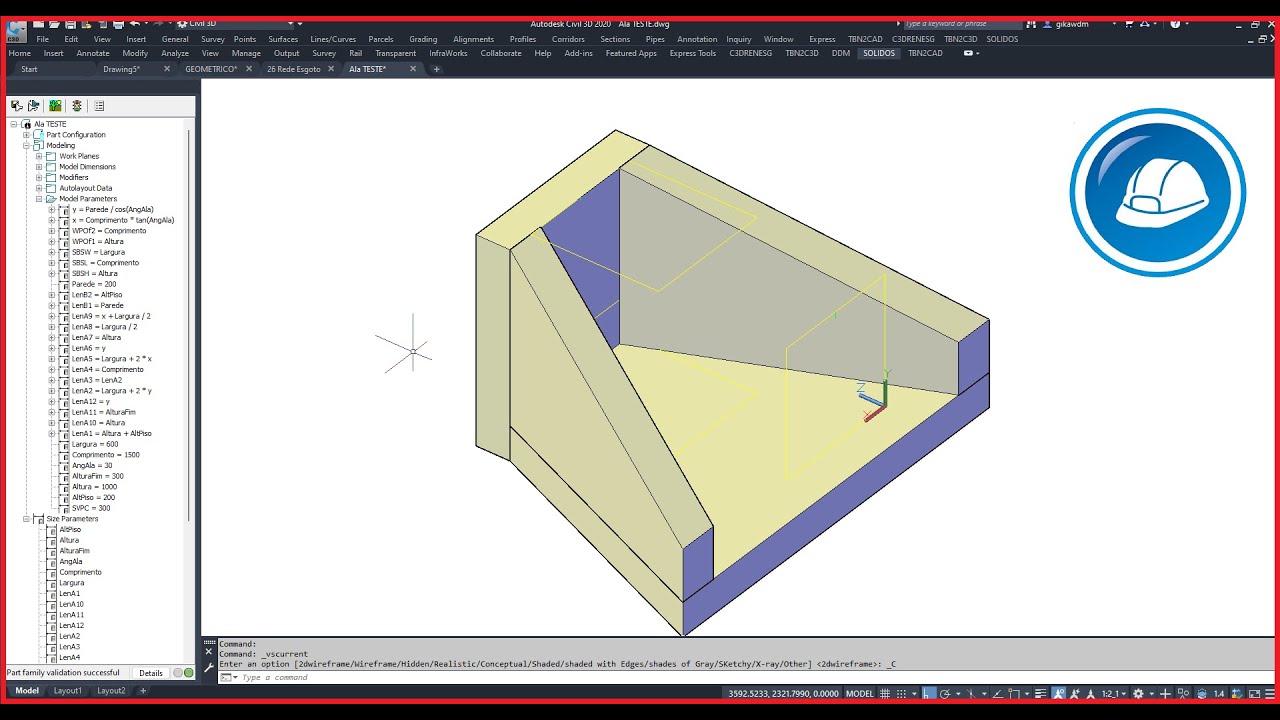The image size is (1280, 720).
Task: Close the Drawing5* tab
Action: [x=166, y=69]
